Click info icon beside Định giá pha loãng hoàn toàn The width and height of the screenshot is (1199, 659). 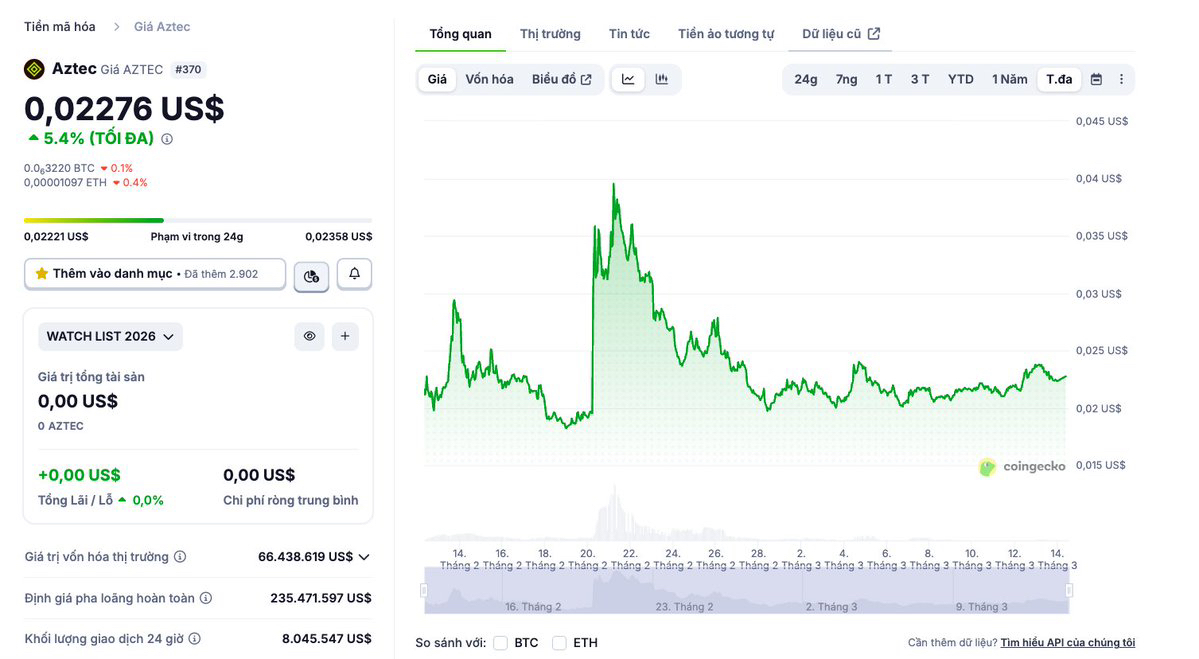click(x=206, y=598)
